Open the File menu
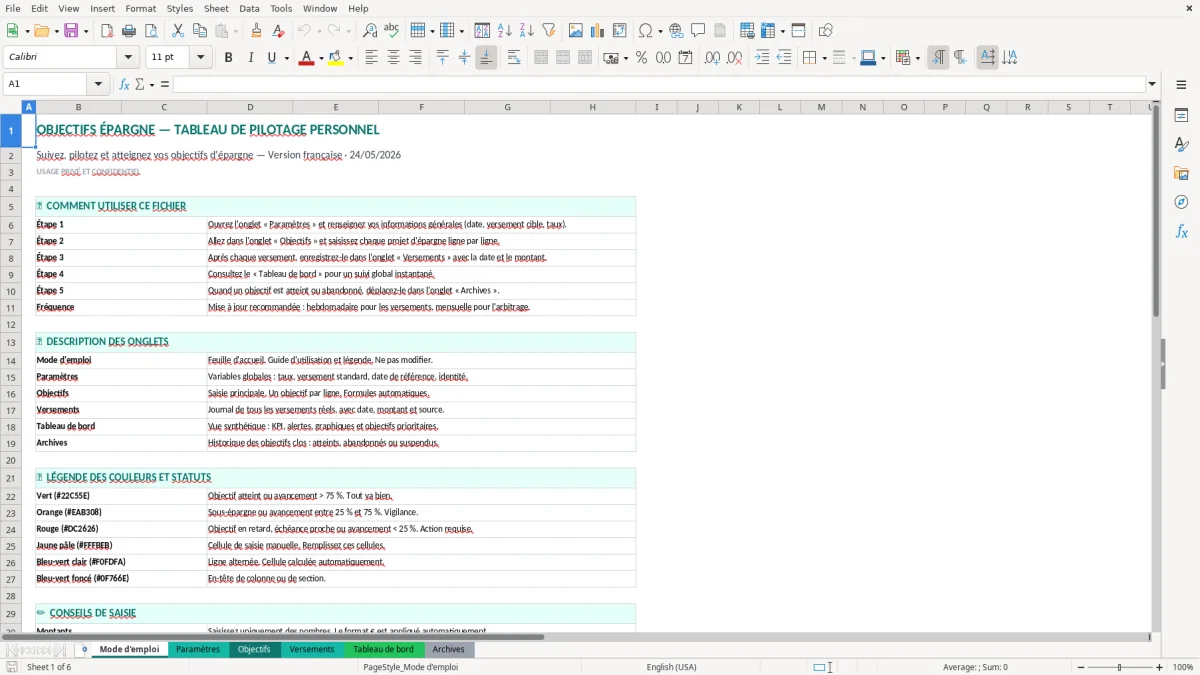The height and width of the screenshot is (675, 1200). click(13, 8)
